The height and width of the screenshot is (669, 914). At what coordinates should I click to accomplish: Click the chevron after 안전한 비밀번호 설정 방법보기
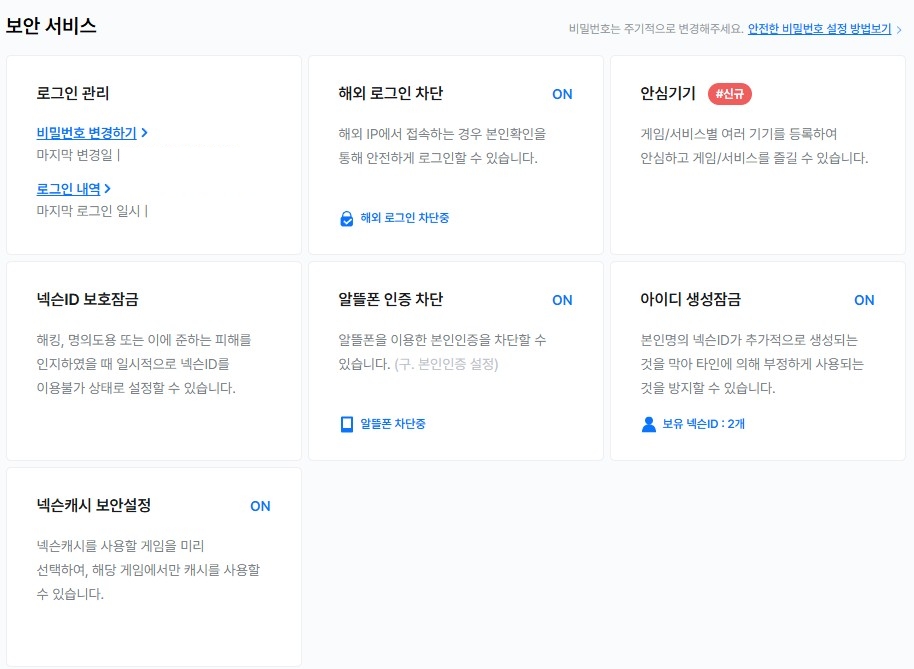(x=899, y=30)
